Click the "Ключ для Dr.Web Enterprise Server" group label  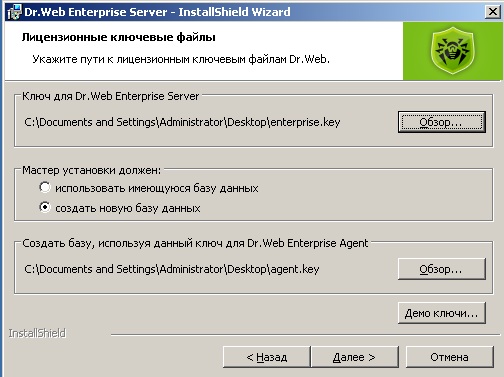110,96
